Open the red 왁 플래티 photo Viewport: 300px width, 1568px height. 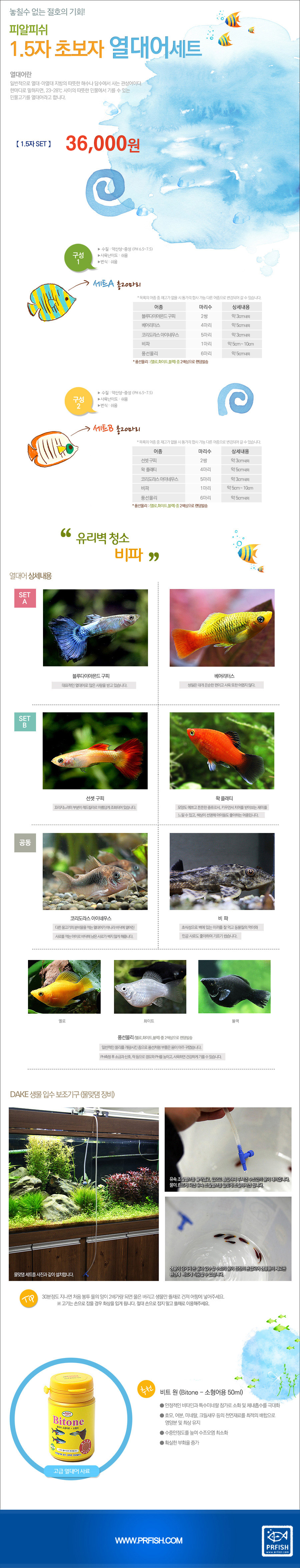pos(222,751)
